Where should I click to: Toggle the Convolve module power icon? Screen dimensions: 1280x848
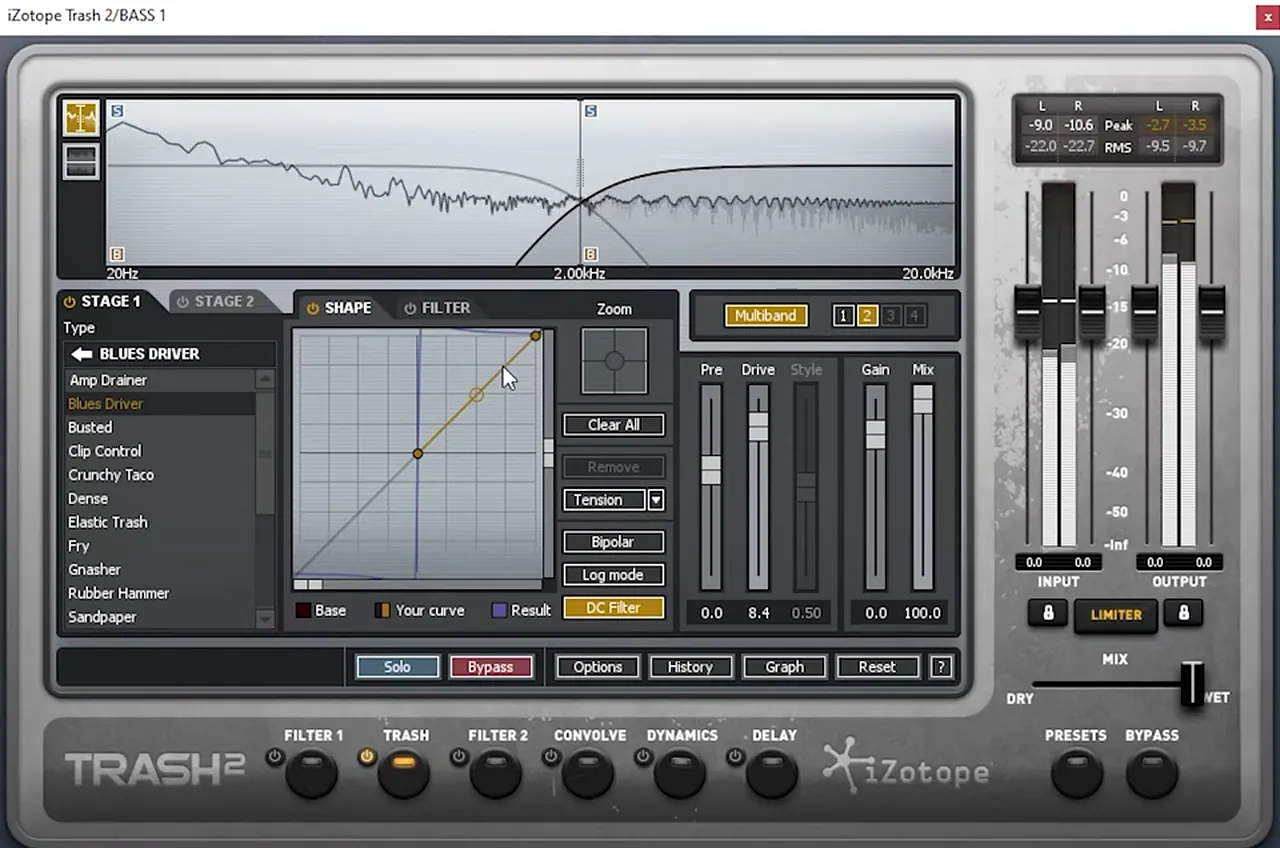[551, 757]
